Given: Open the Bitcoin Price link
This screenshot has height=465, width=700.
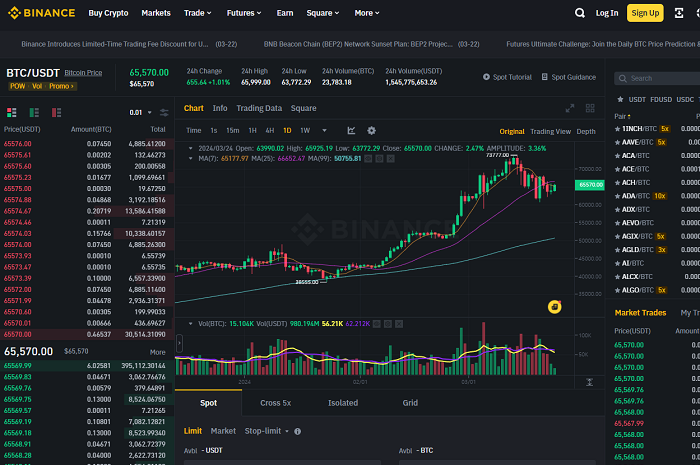Looking at the screenshot, I should (83, 73).
